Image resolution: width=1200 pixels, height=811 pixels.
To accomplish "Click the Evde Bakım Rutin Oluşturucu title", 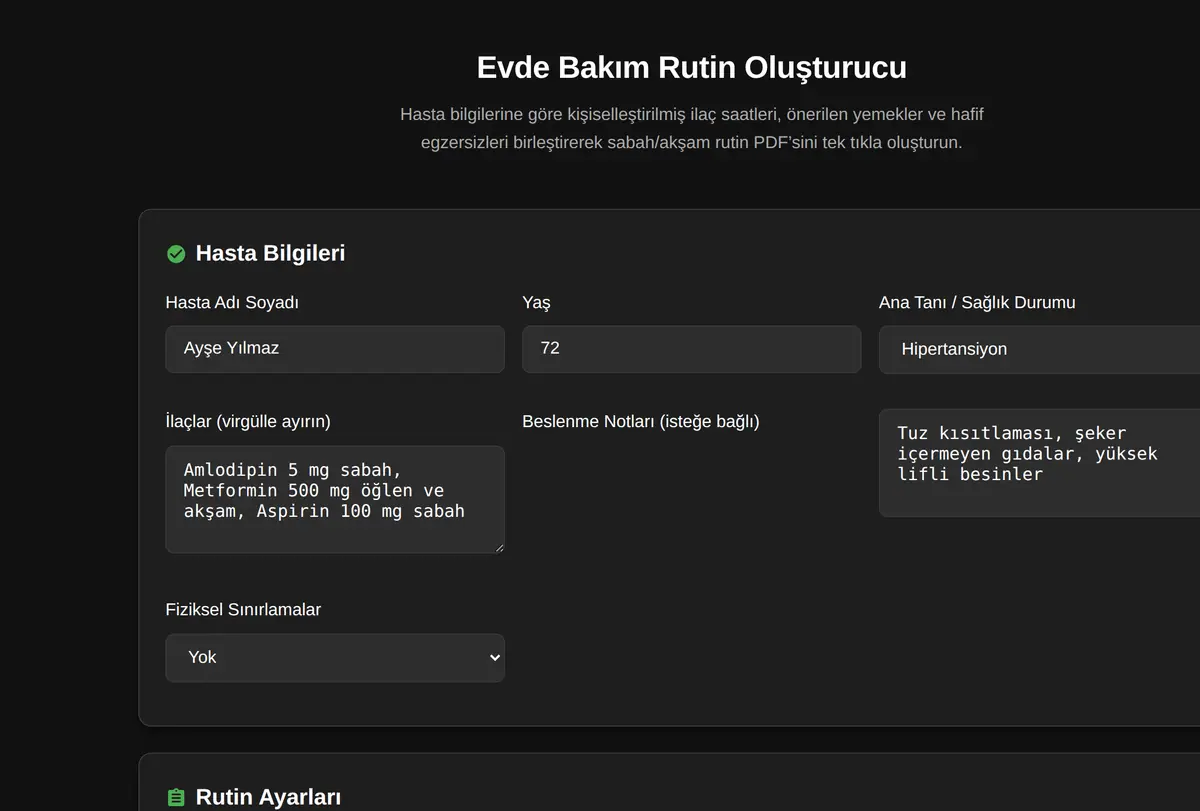I will click(692, 67).
